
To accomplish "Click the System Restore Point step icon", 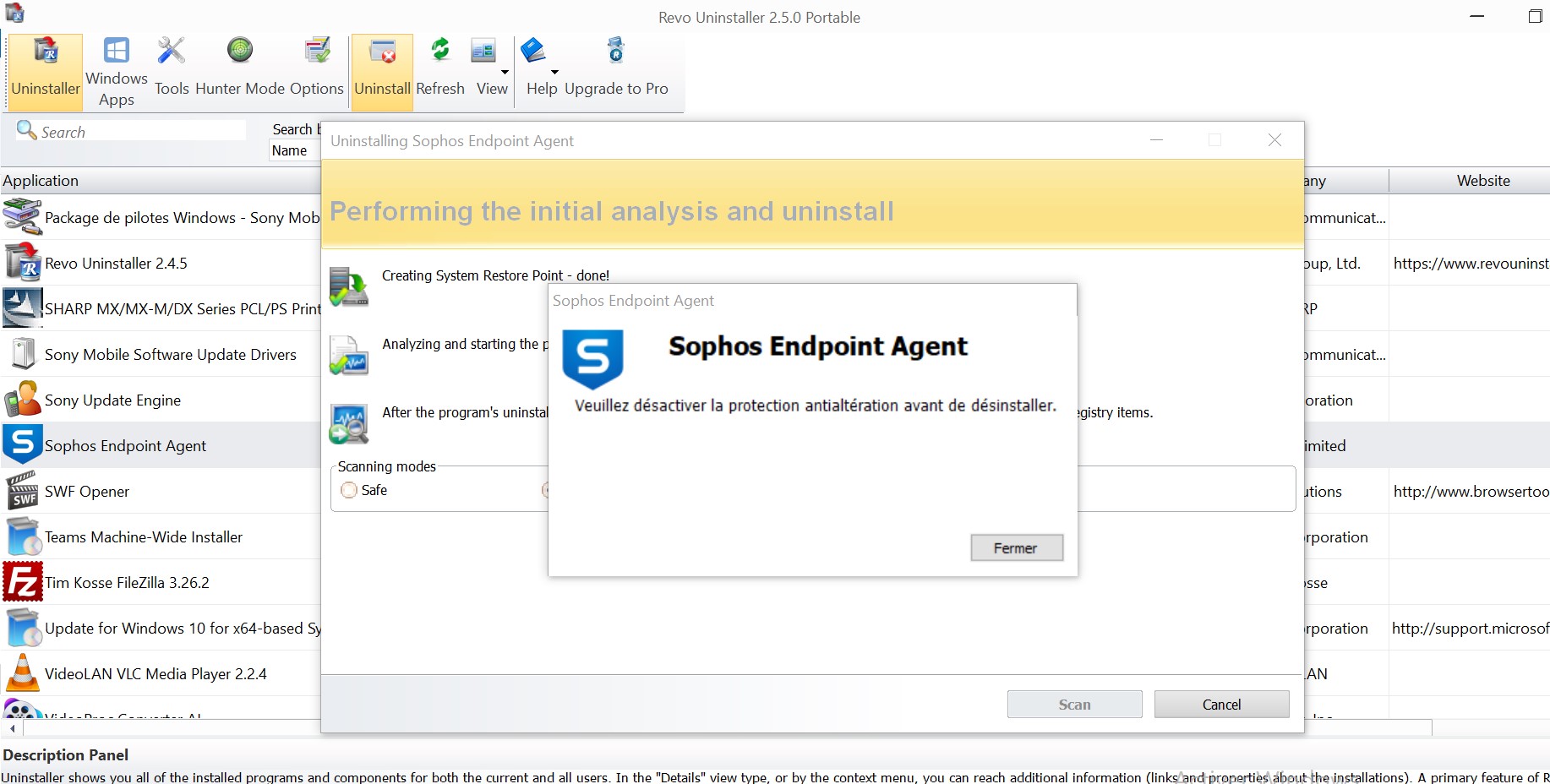I will (x=348, y=286).
